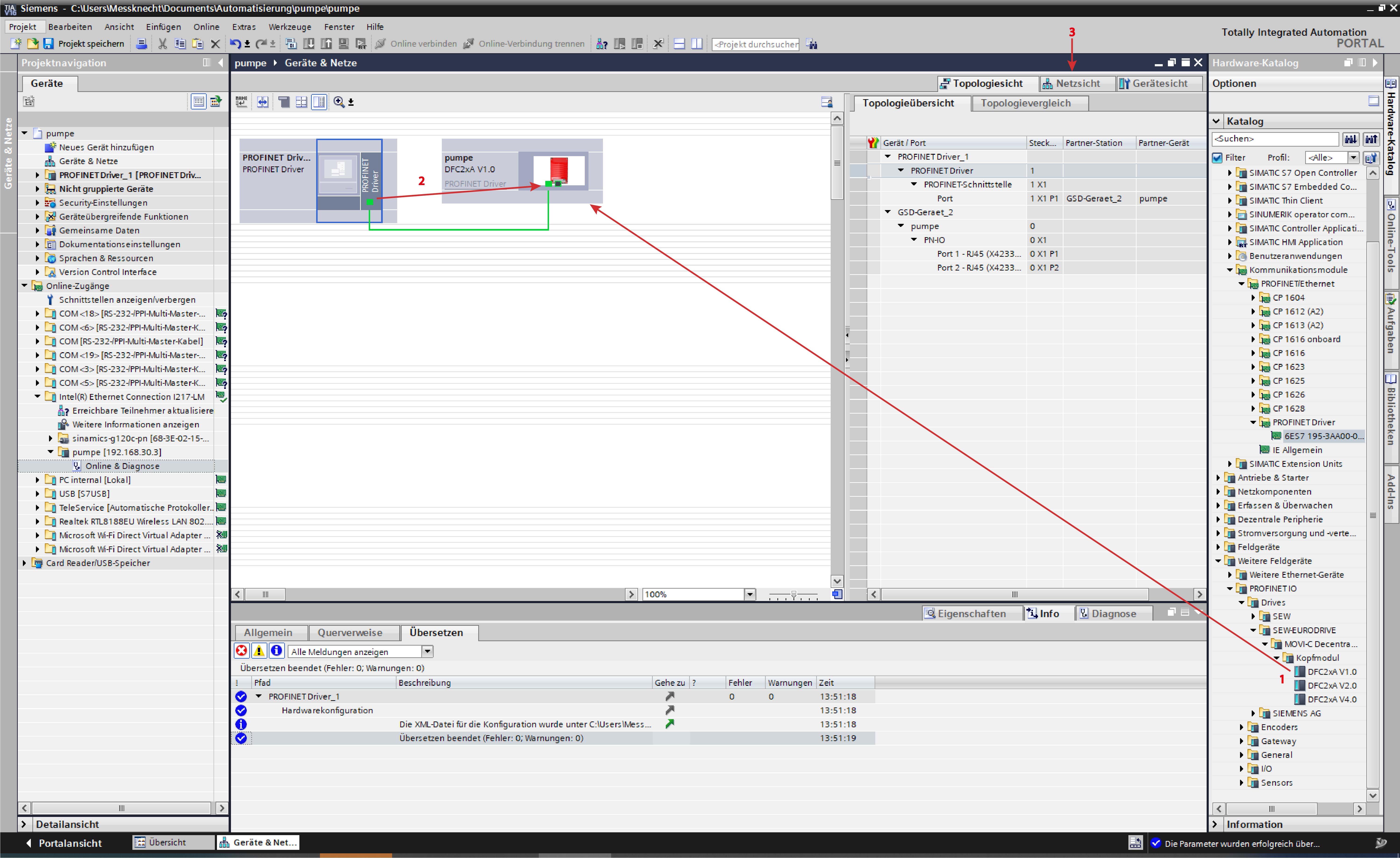This screenshot has height=858, width=1400.
Task: Click the Stop CPU toolbar icon
Action: point(638,44)
